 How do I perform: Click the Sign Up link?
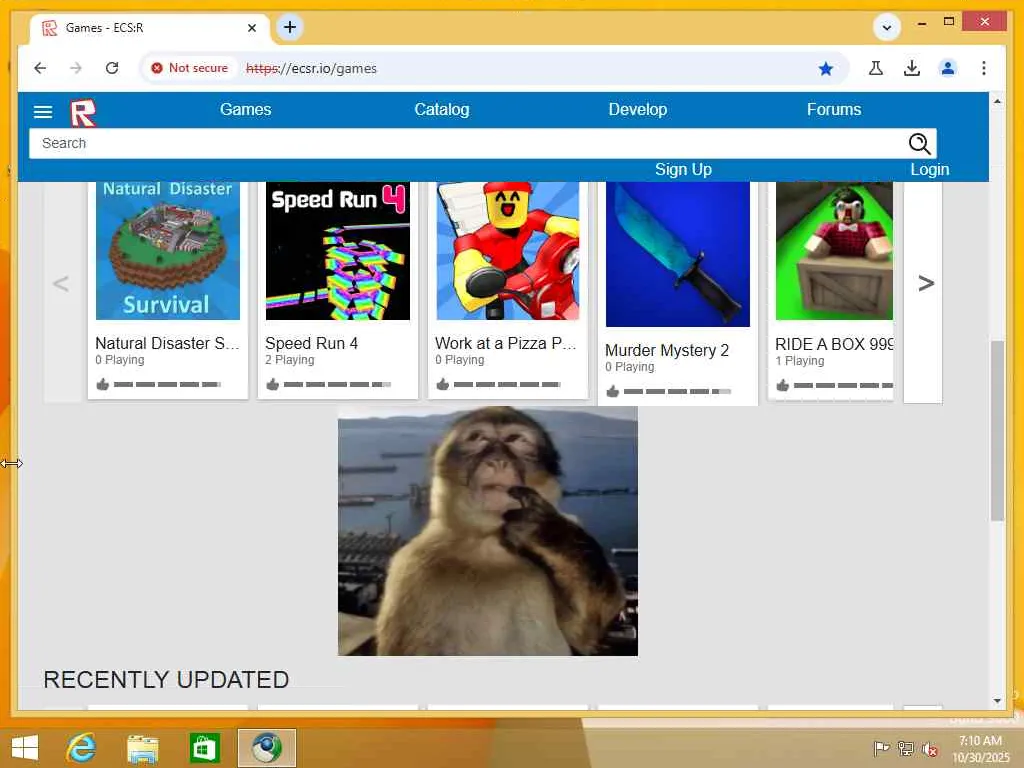point(683,170)
